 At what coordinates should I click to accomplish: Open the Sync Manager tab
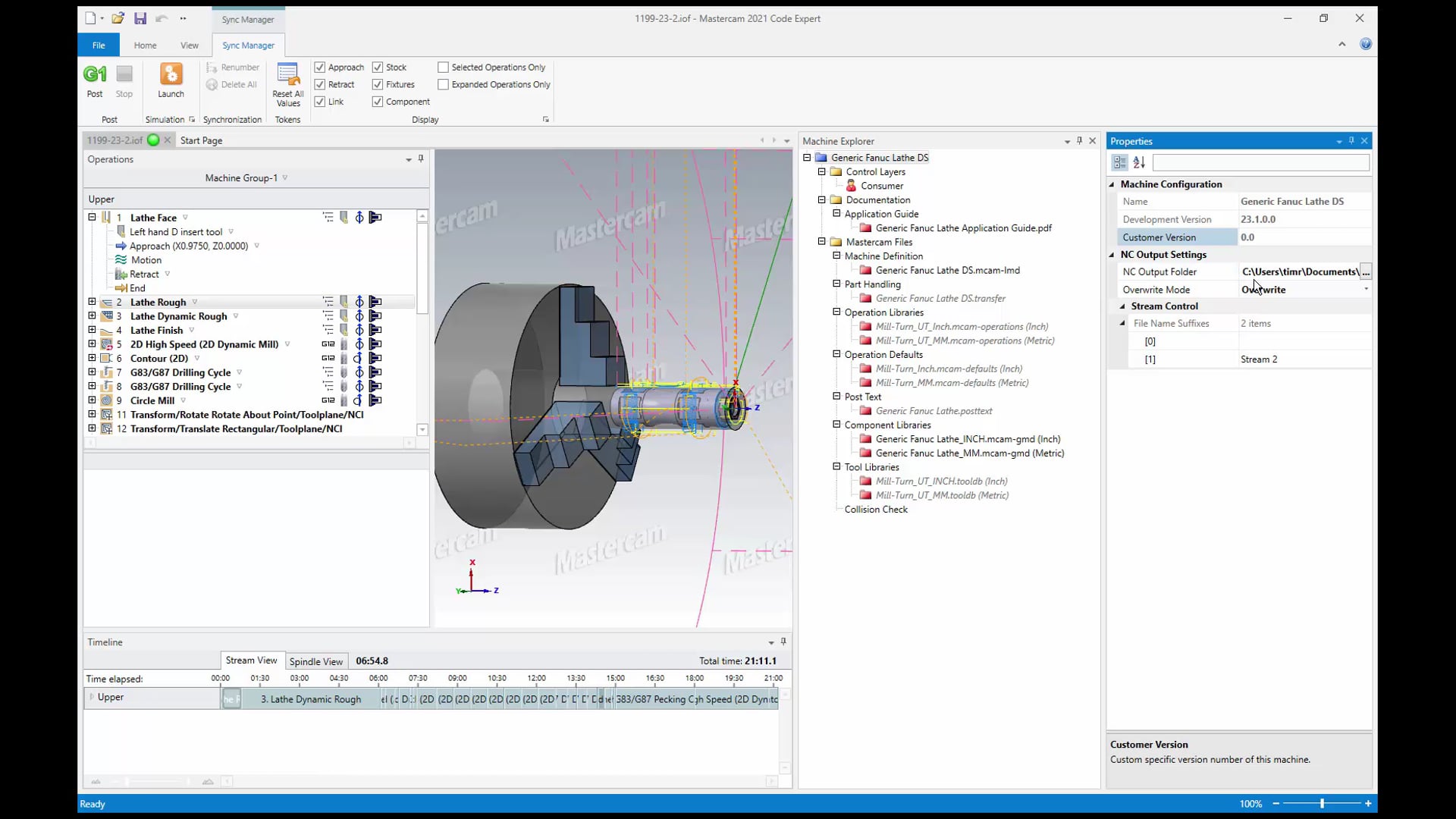tap(248, 45)
